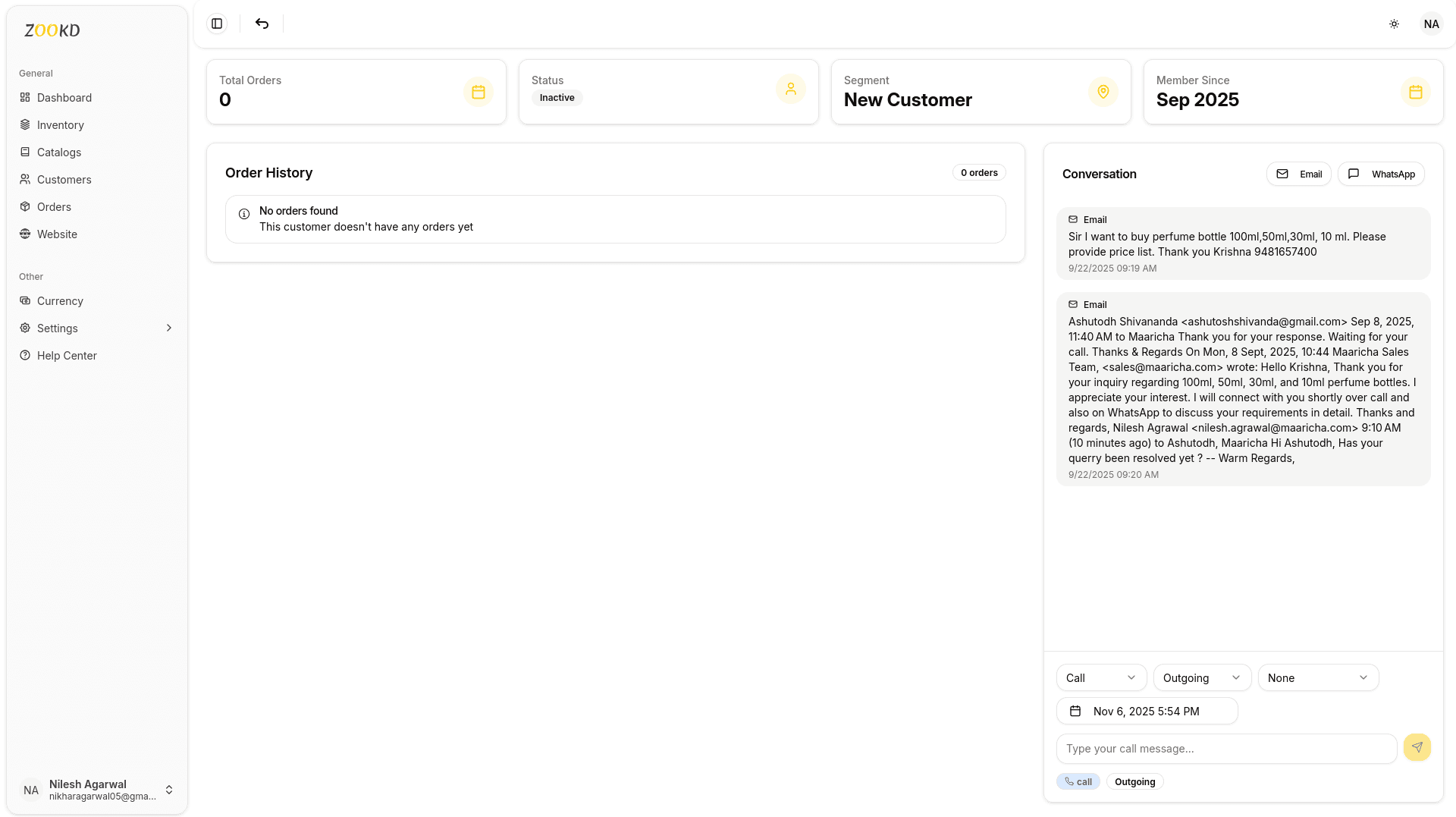1456x817 pixels.
Task: Send the call message with the paper plane icon
Action: pyautogui.click(x=1417, y=747)
